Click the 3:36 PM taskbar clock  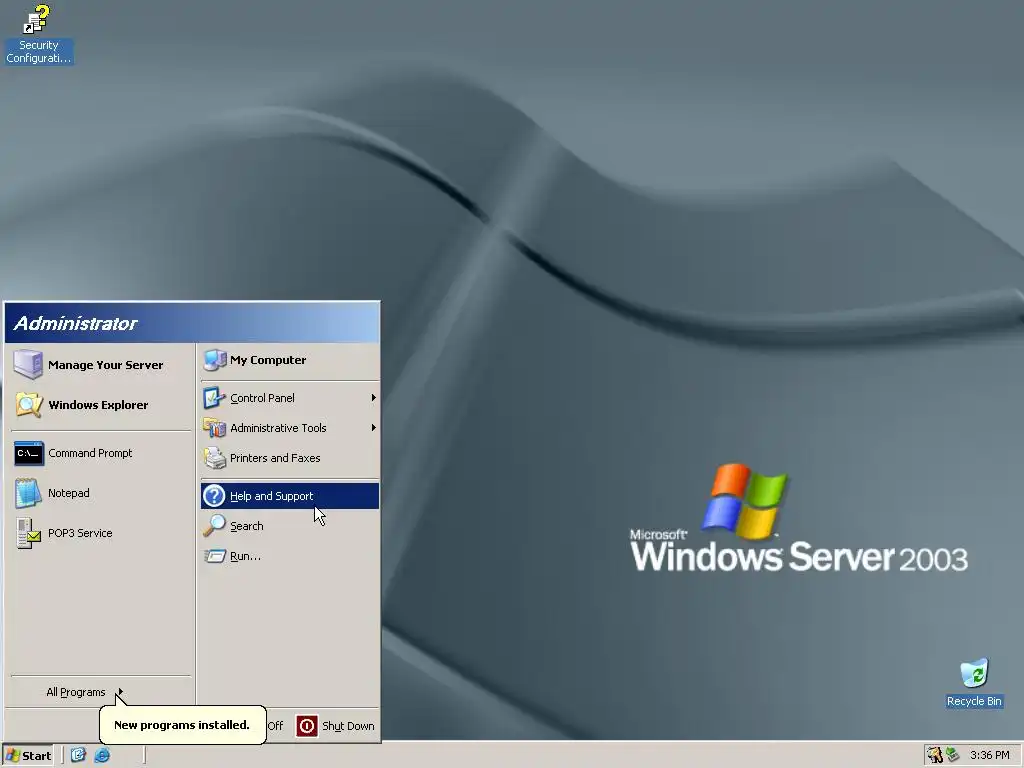[x=989, y=756]
